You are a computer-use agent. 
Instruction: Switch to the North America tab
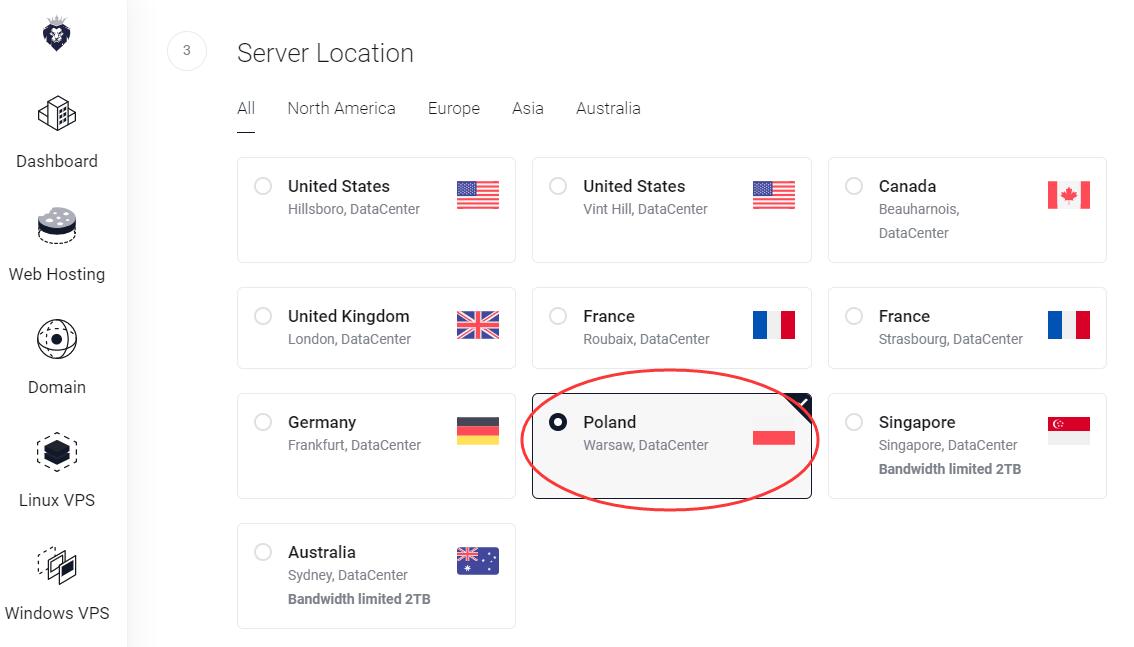coord(341,108)
